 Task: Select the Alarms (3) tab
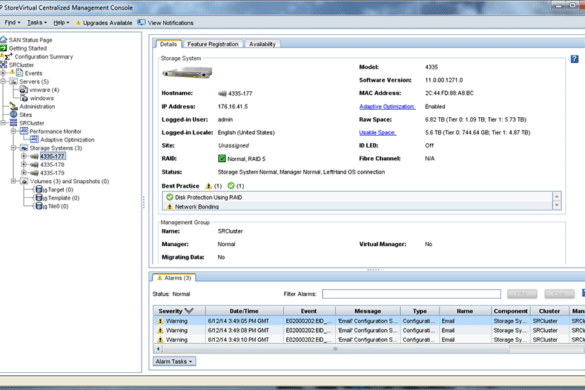pyautogui.click(x=174, y=278)
